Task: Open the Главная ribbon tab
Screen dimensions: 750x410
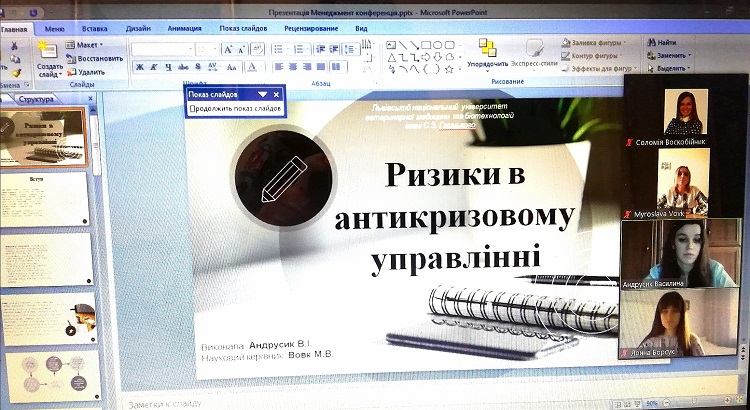Action: click(14, 29)
